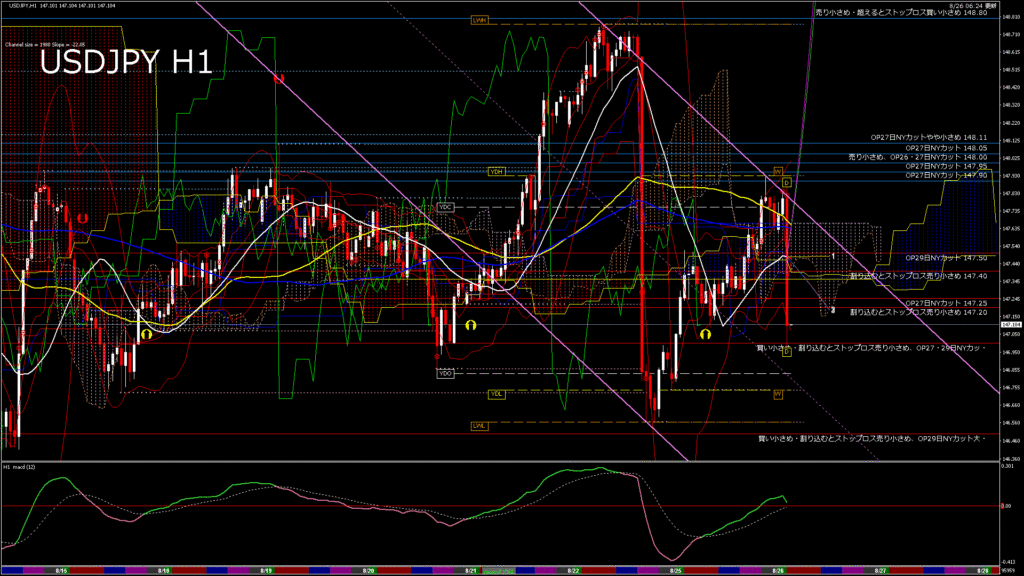Select the YDO yesterday-open label
Viewport: 1024px width, 576px height.
click(x=446, y=374)
